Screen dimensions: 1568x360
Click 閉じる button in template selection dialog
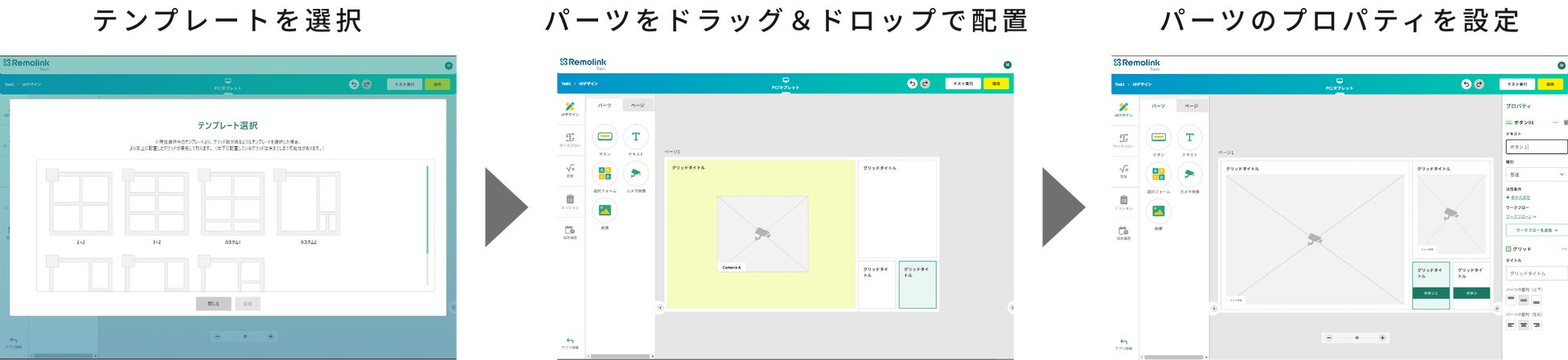214,304
